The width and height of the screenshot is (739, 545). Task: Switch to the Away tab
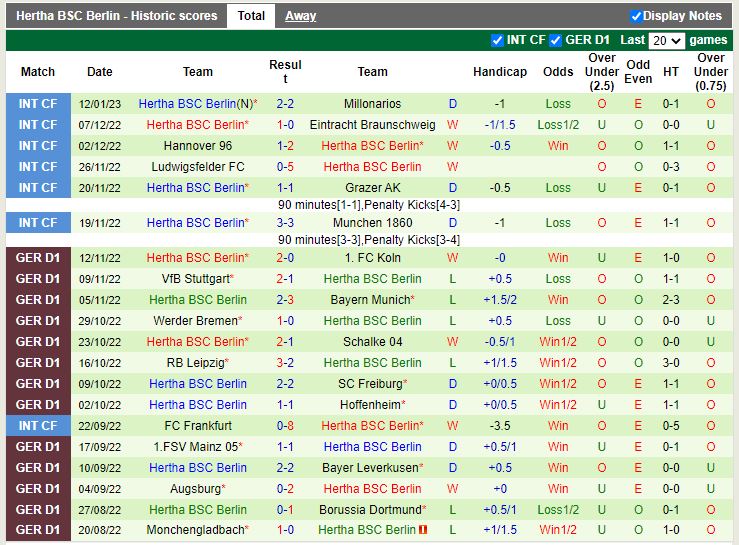(x=300, y=16)
